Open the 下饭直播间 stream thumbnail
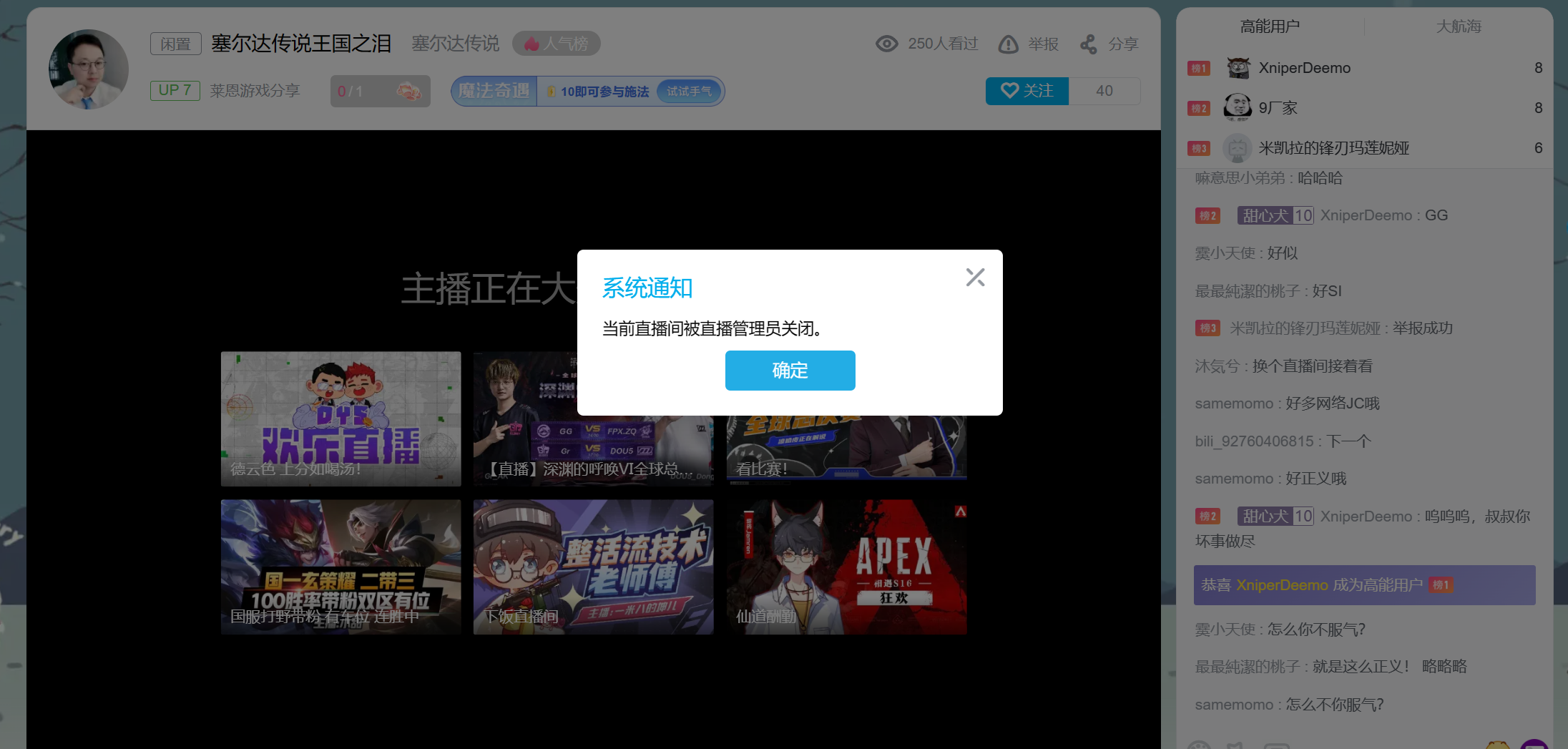Viewport: 1568px width, 749px height. pos(593,567)
